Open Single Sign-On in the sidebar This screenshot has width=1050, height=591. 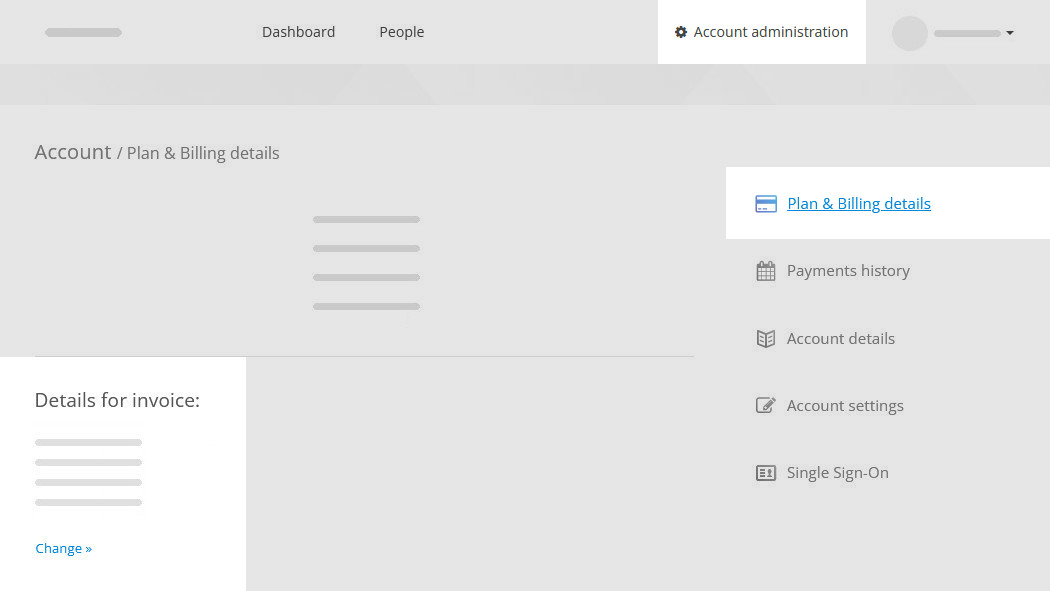pos(837,473)
